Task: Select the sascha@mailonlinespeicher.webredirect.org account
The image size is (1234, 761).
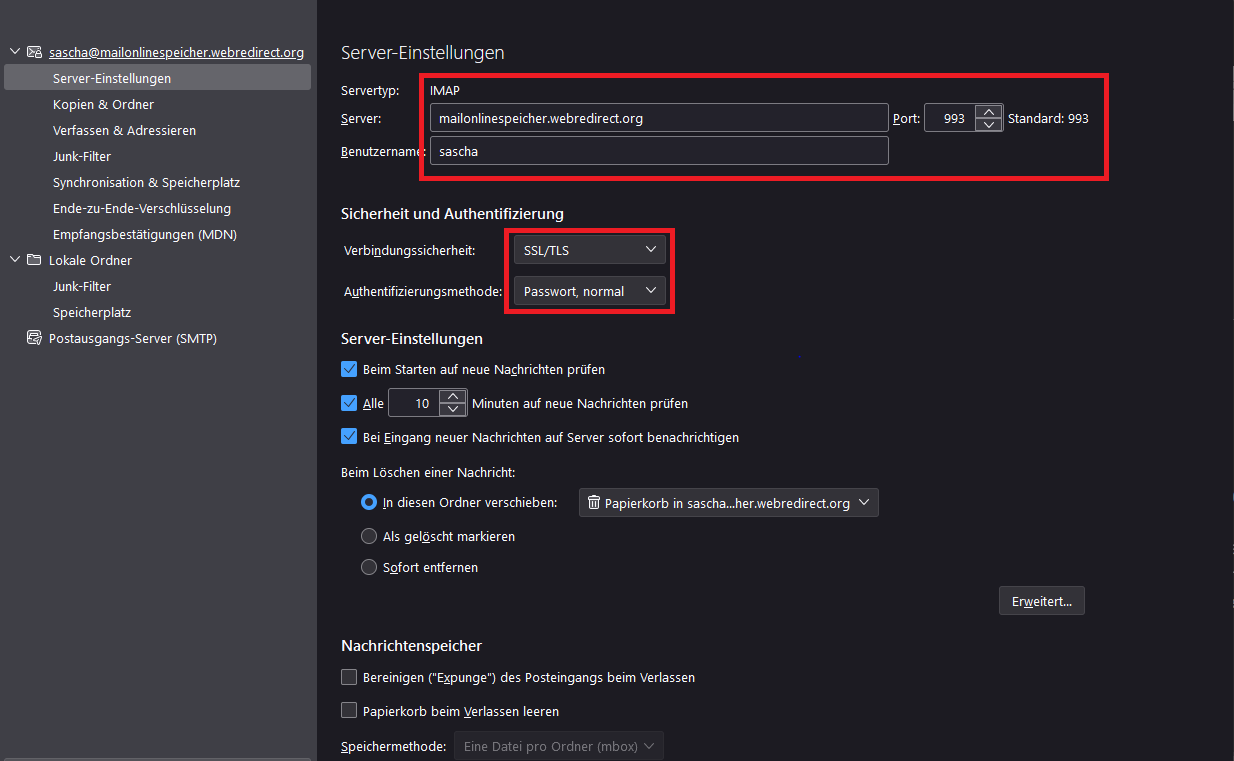Action: 176,52
